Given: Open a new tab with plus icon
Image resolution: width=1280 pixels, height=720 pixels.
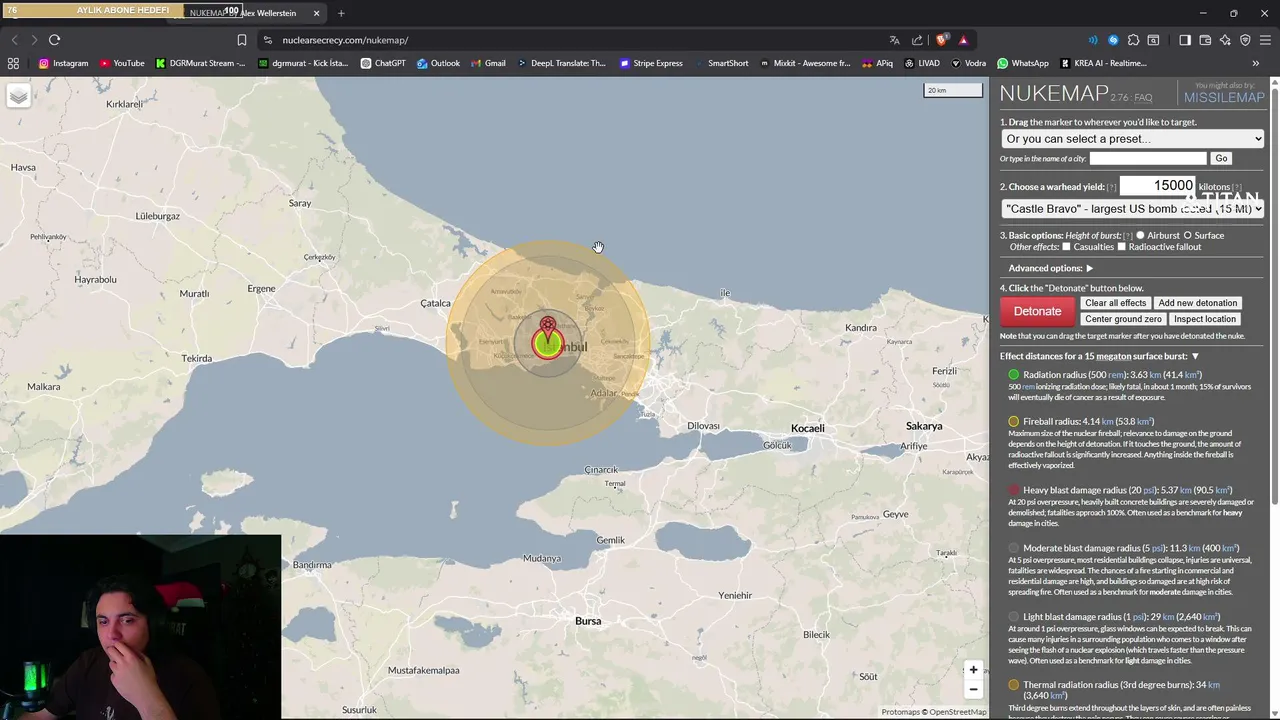Looking at the screenshot, I should point(341,13).
